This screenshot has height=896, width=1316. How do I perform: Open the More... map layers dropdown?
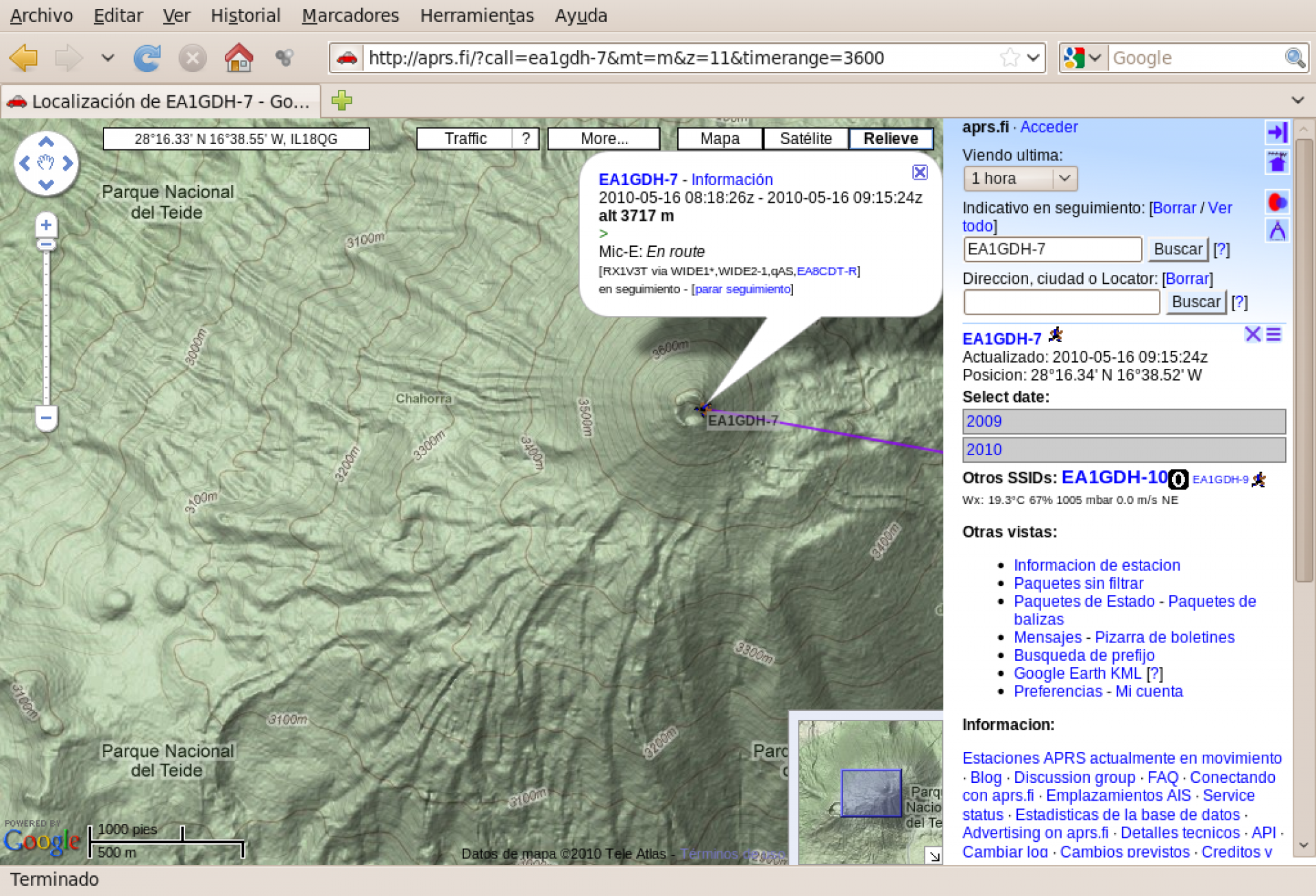click(x=604, y=138)
